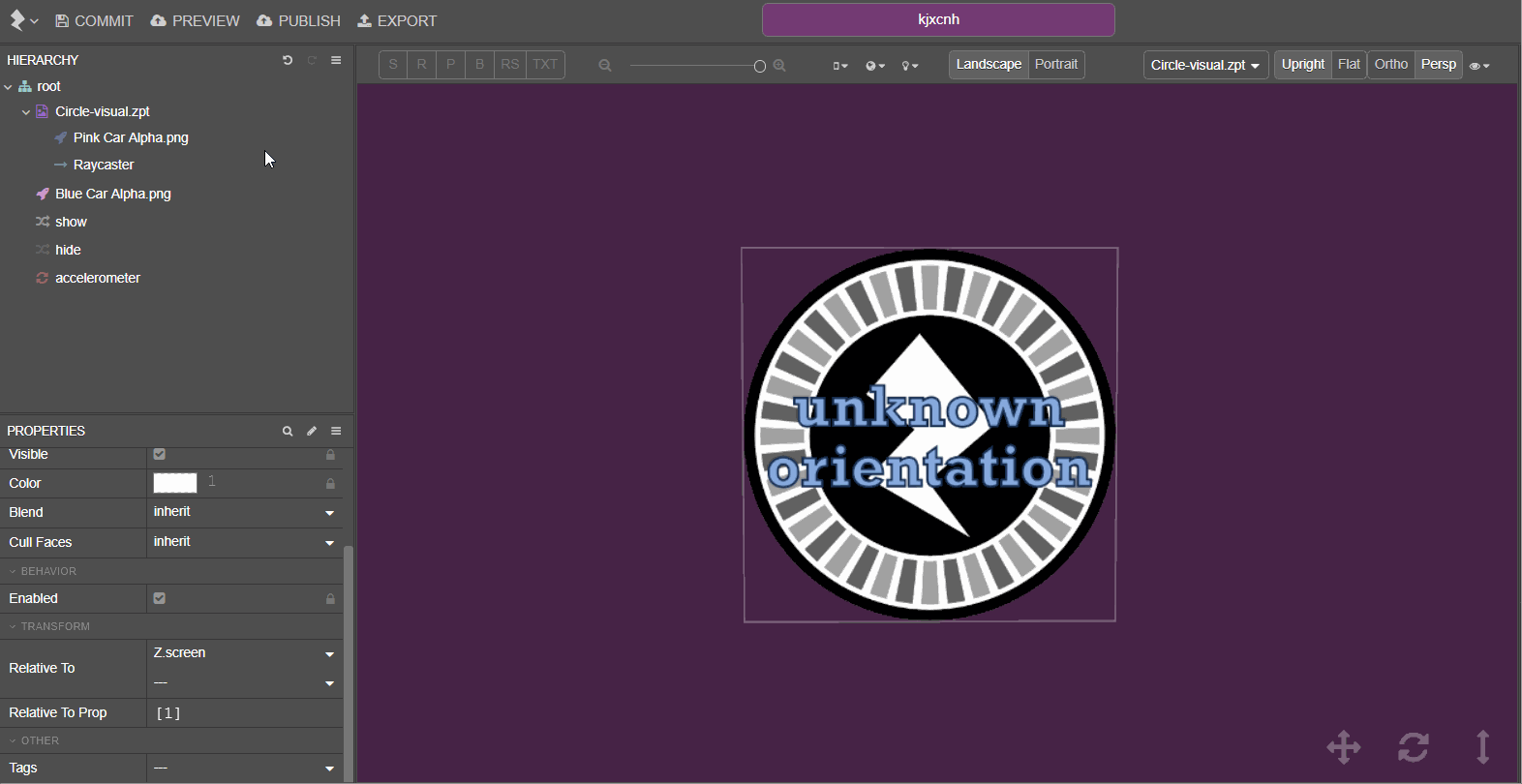Select the R transform mode button
This screenshot has height=784, width=1522.
[x=422, y=65]
